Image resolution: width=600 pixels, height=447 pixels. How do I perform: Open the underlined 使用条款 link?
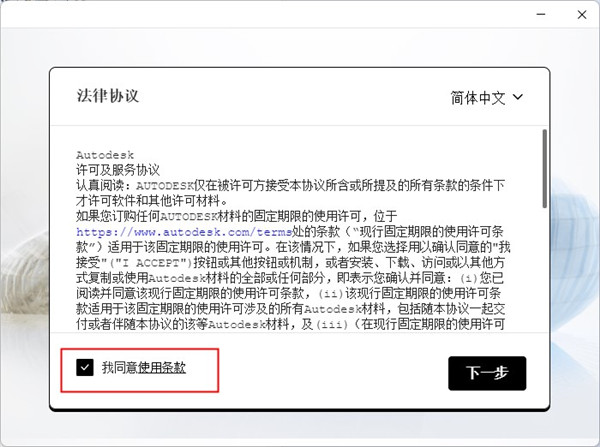162,368
